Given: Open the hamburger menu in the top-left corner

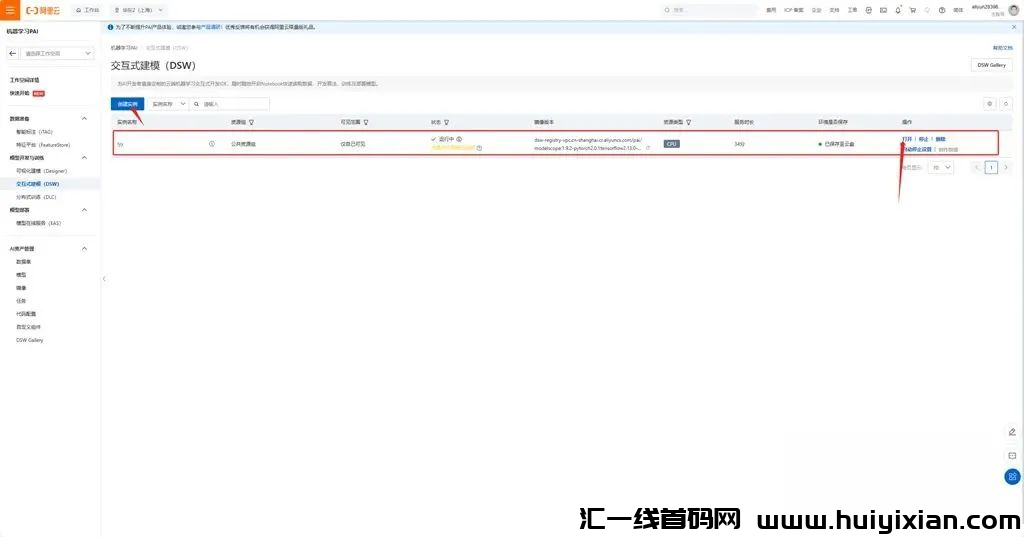Looking at the screenshot, I should (11, 9).
